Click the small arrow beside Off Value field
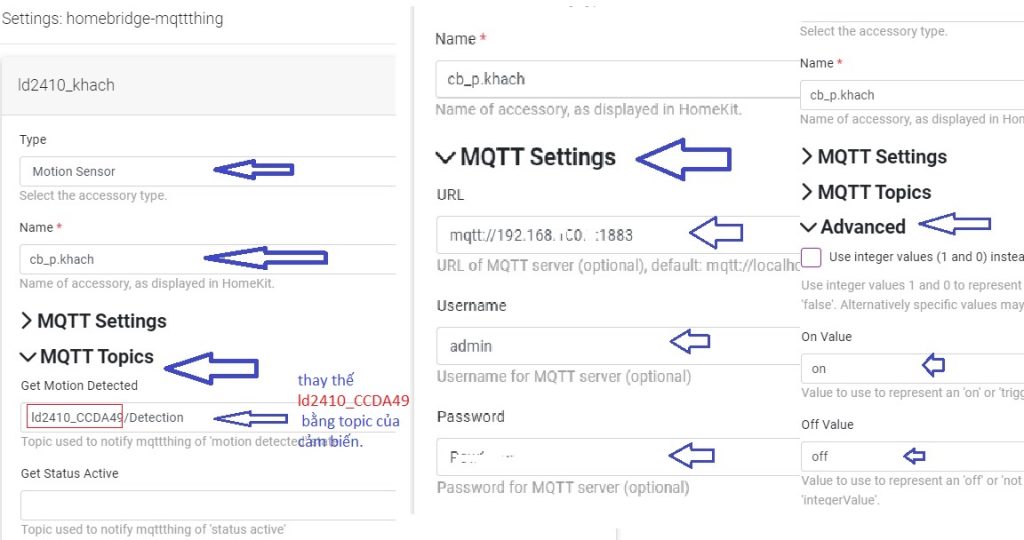 point(914,456)
